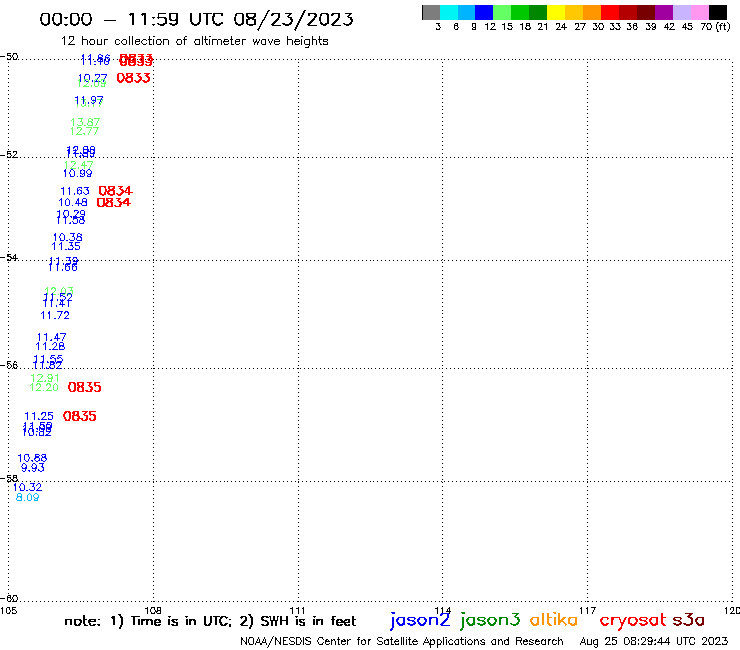Screen dimensions: 740x650
Task: Click the light blue 9 ft swatch
Action: [x=466, y=12]
